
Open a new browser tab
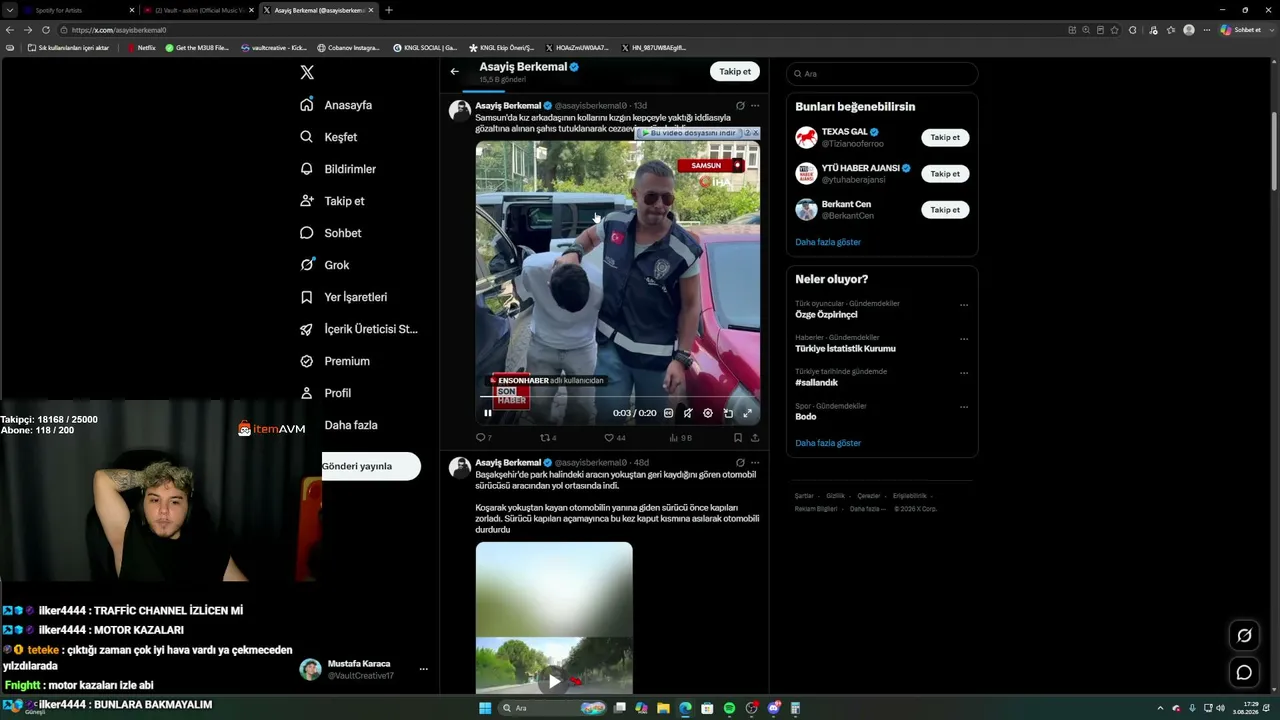point(389,10)
